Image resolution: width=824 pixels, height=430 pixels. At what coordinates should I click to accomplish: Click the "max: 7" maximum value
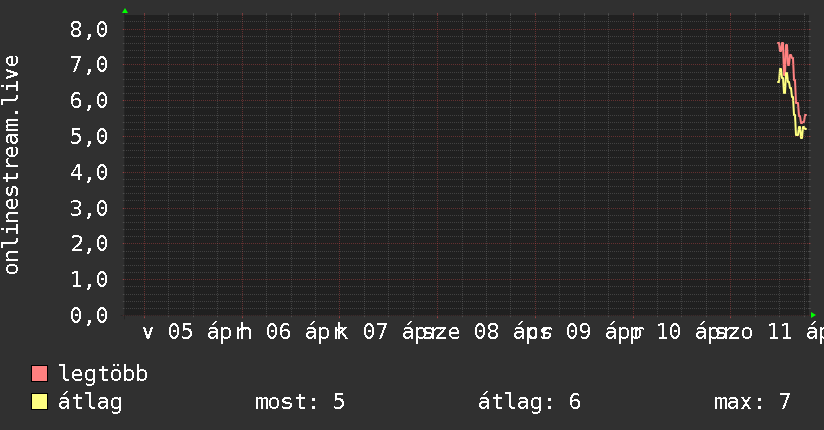752,402
